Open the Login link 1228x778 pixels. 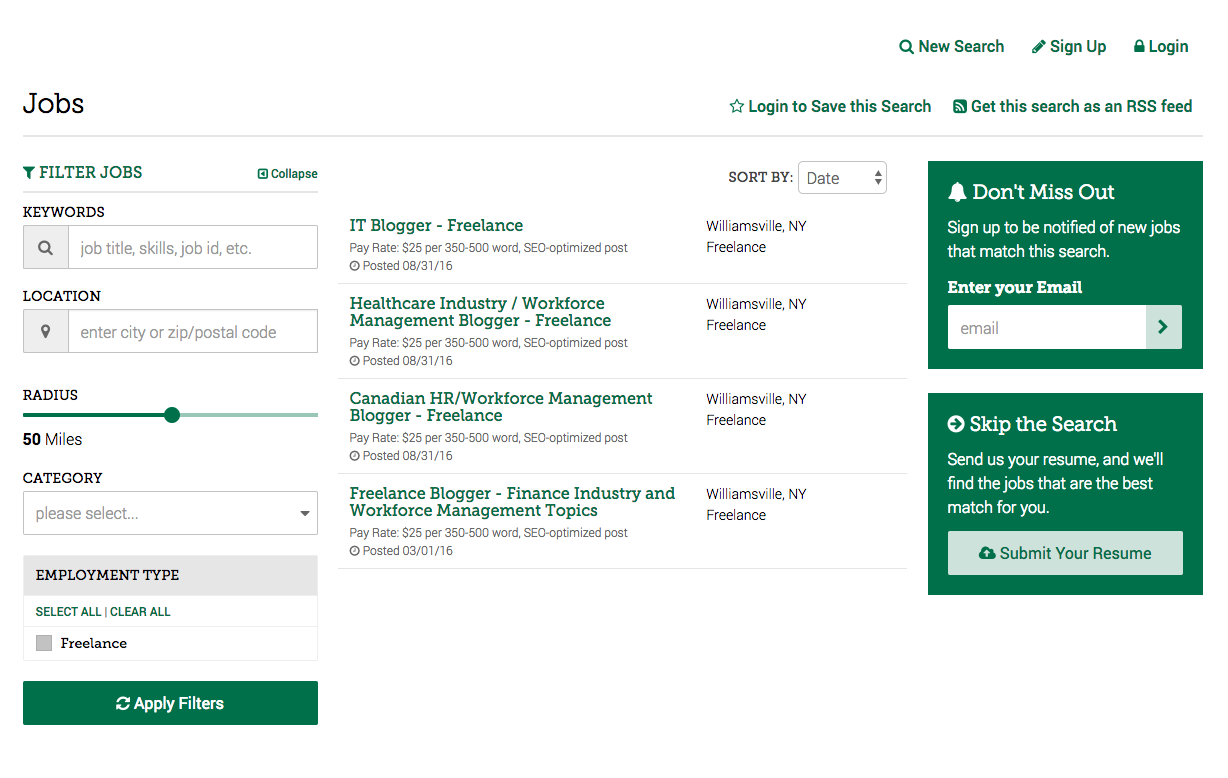pyautogui.click(x=1161, y=47)
